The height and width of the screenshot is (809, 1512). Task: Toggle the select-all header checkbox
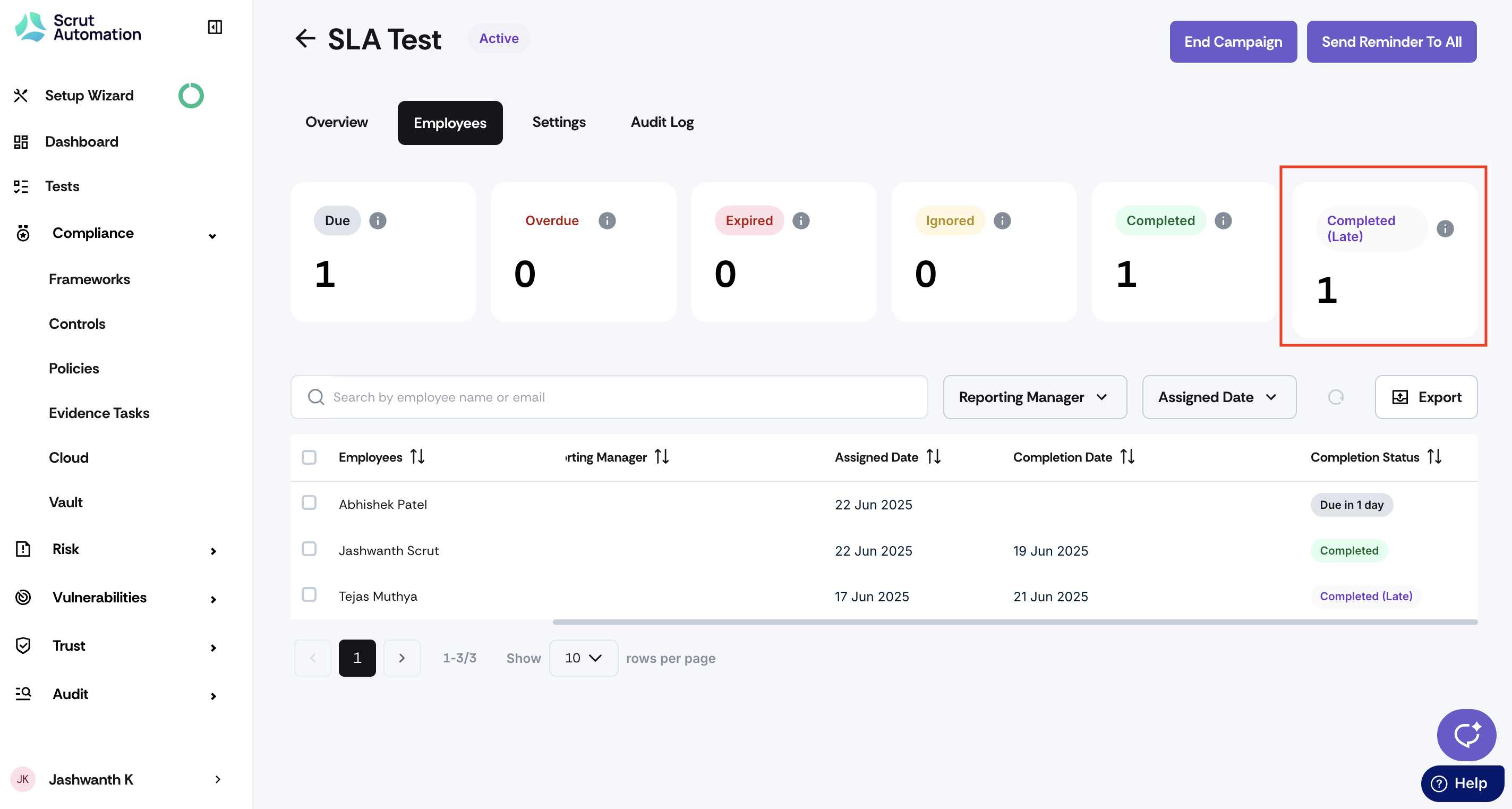309,457
